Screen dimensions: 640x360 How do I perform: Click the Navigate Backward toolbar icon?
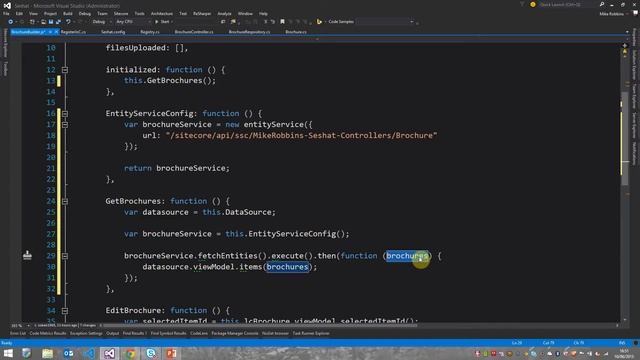[11, 22]
